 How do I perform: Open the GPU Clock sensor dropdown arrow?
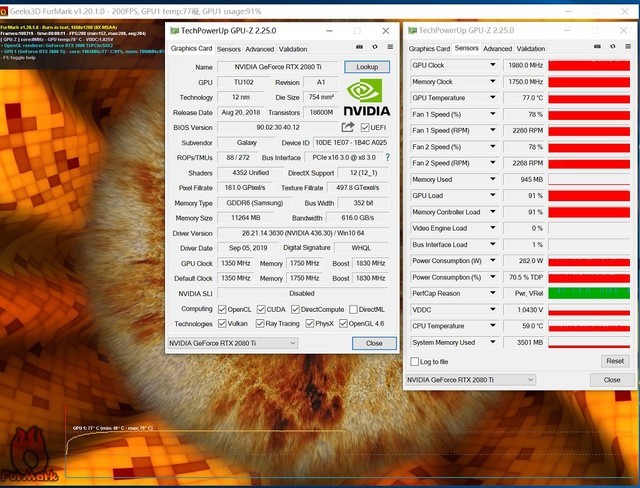[493, 65]
